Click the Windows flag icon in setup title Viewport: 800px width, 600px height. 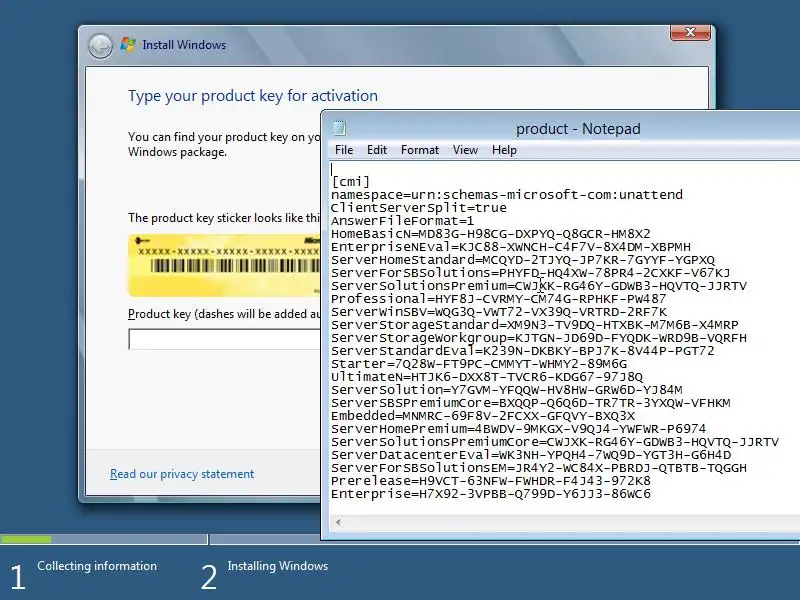coord(128,44)
